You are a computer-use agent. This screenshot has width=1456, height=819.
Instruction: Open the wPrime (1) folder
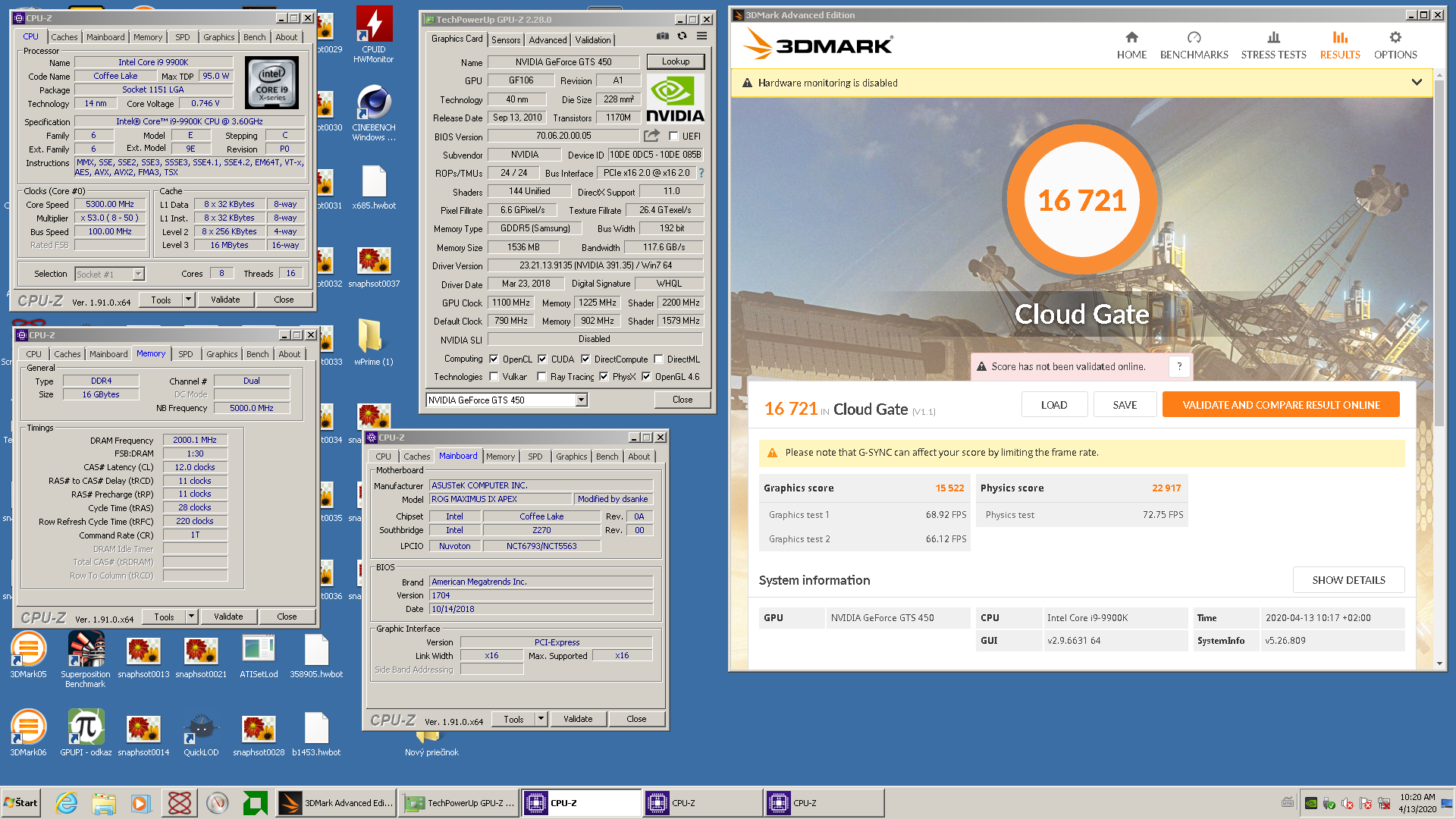(373, 342)
